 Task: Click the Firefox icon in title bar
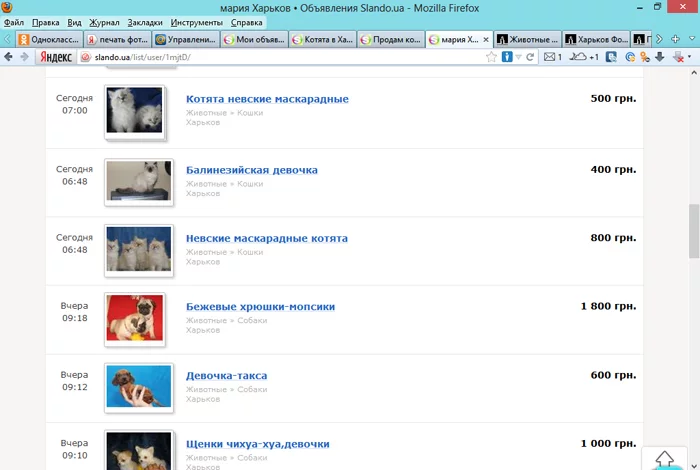tap(7, 7)
